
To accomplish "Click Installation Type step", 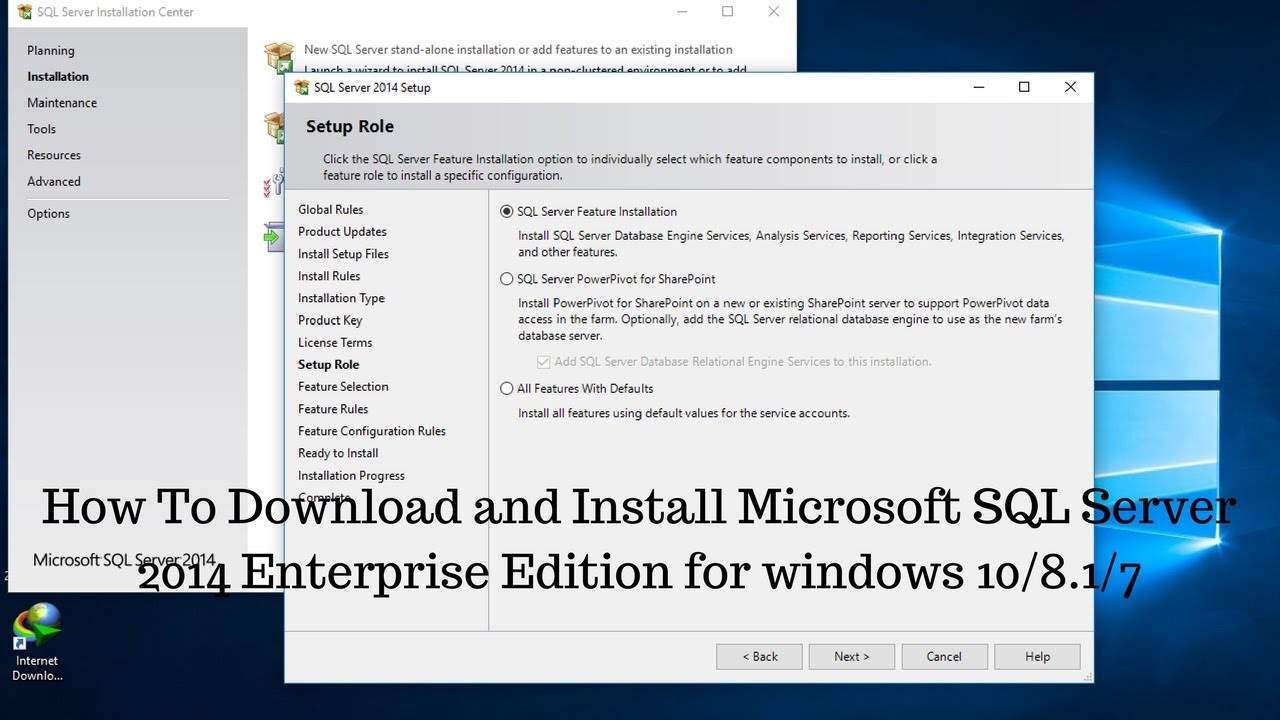I will 341,298.
